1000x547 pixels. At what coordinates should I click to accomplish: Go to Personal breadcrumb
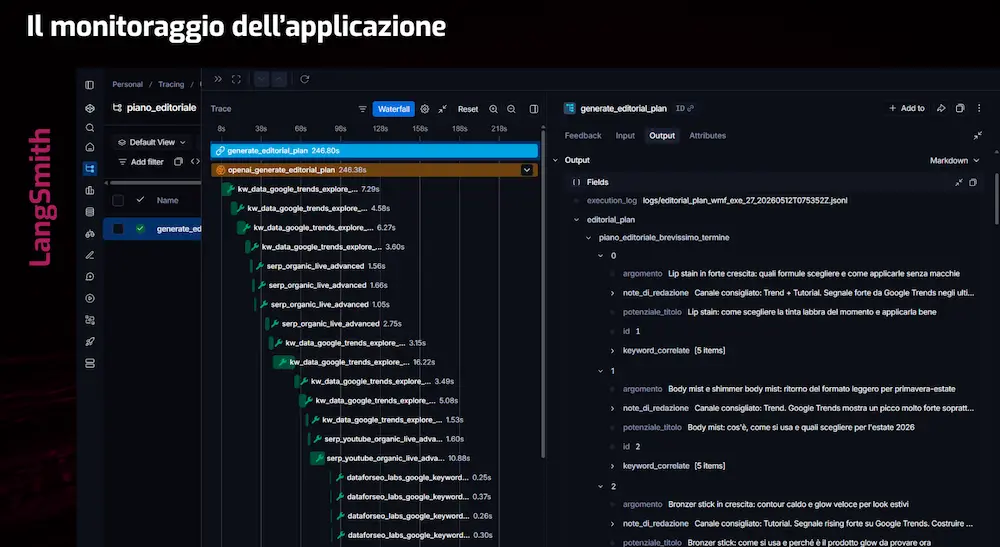[128, 84]
